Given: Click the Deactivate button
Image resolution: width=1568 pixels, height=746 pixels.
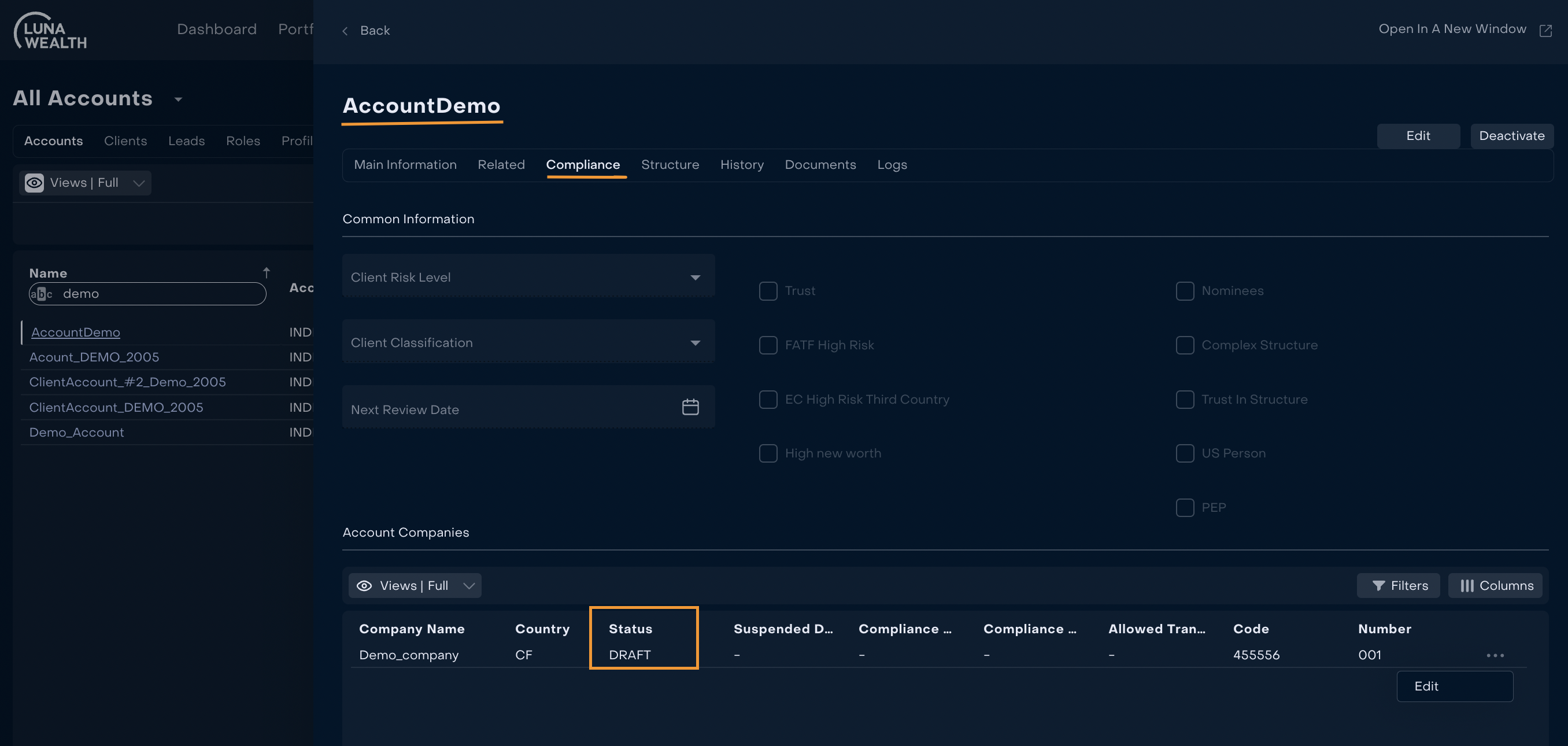Looking at the screenshot, I should [1511, 136].
